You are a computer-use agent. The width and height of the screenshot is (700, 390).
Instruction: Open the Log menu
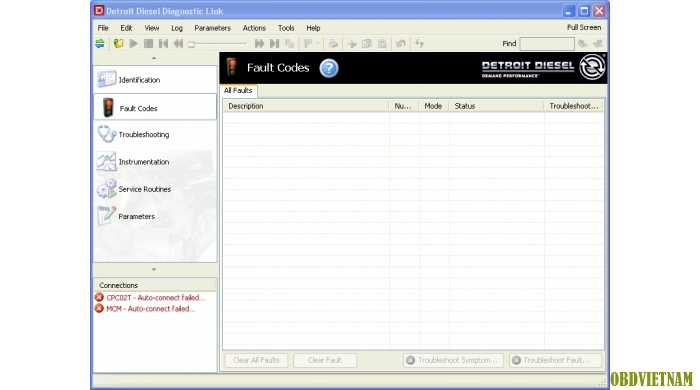point(177,28)
